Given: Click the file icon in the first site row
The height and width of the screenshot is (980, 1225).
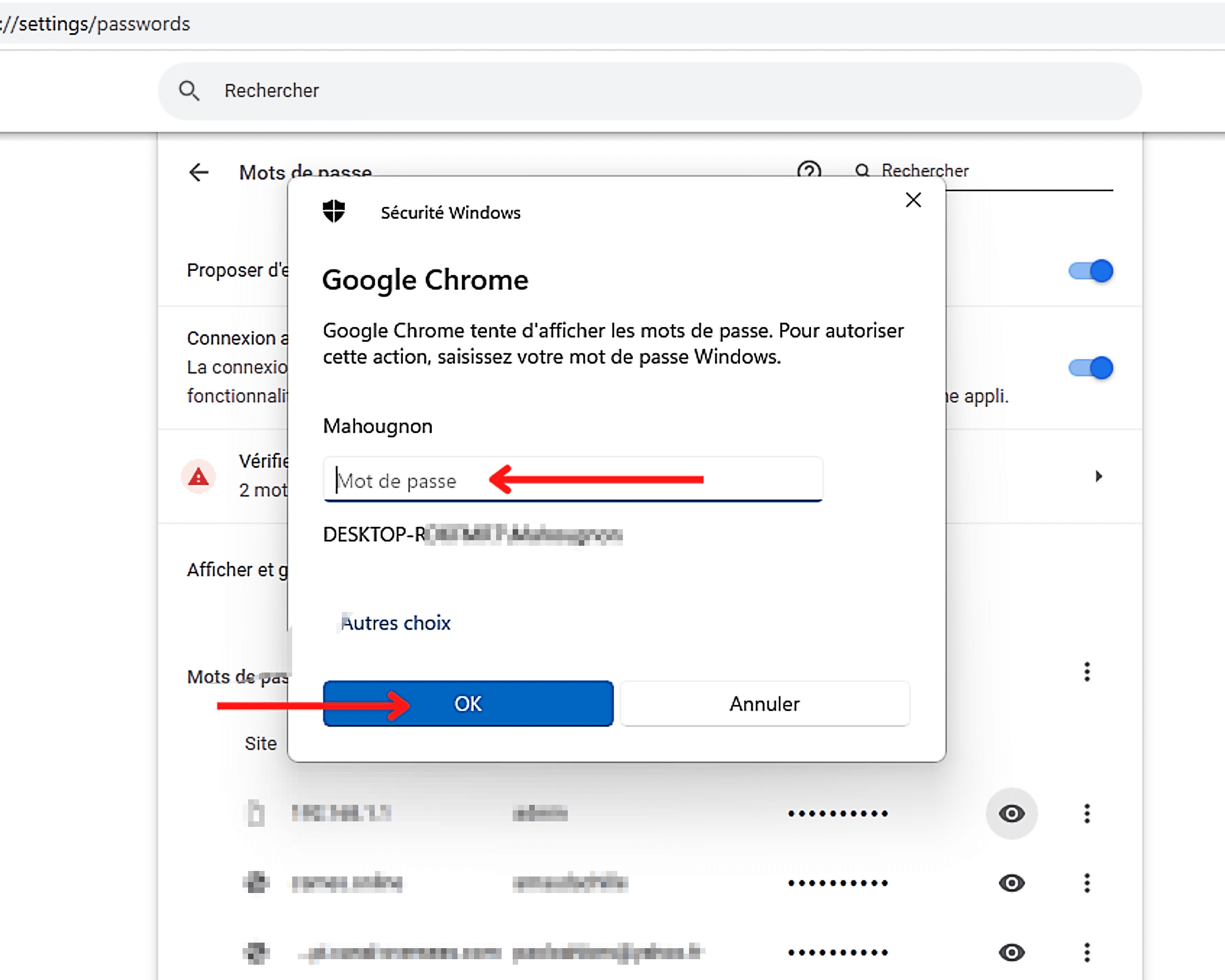Looking at the screenshot, I should coord(256,813).
